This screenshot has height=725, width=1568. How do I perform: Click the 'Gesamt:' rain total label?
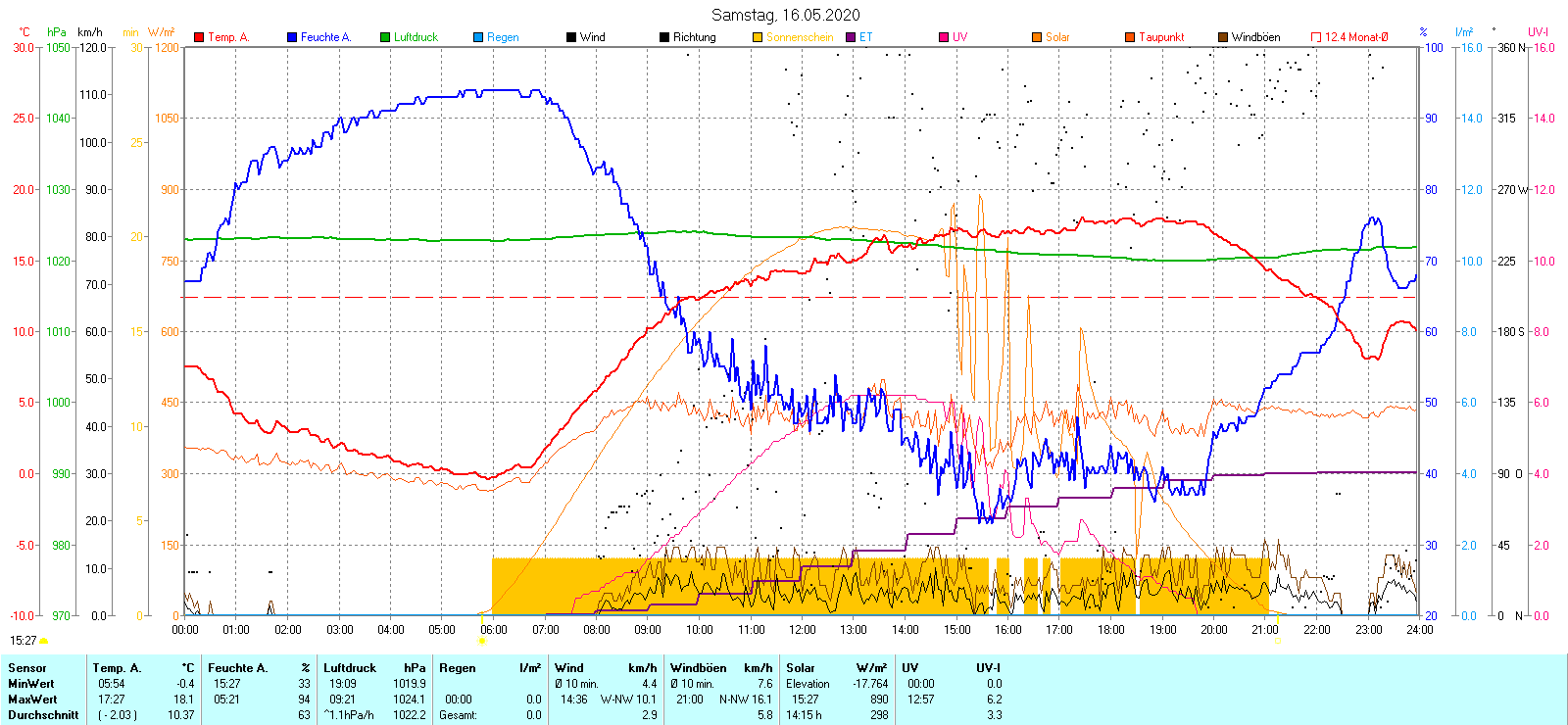(x=459, y=715)
